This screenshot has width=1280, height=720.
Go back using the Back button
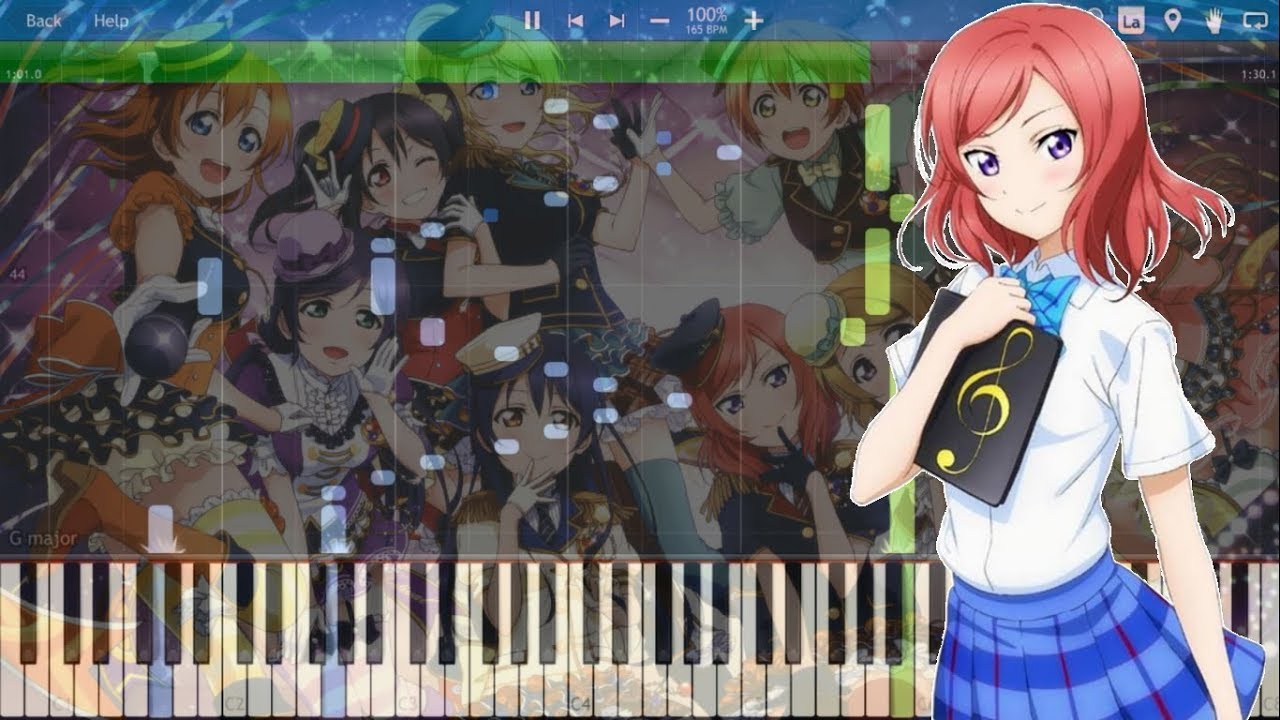(x=43, y=20)
